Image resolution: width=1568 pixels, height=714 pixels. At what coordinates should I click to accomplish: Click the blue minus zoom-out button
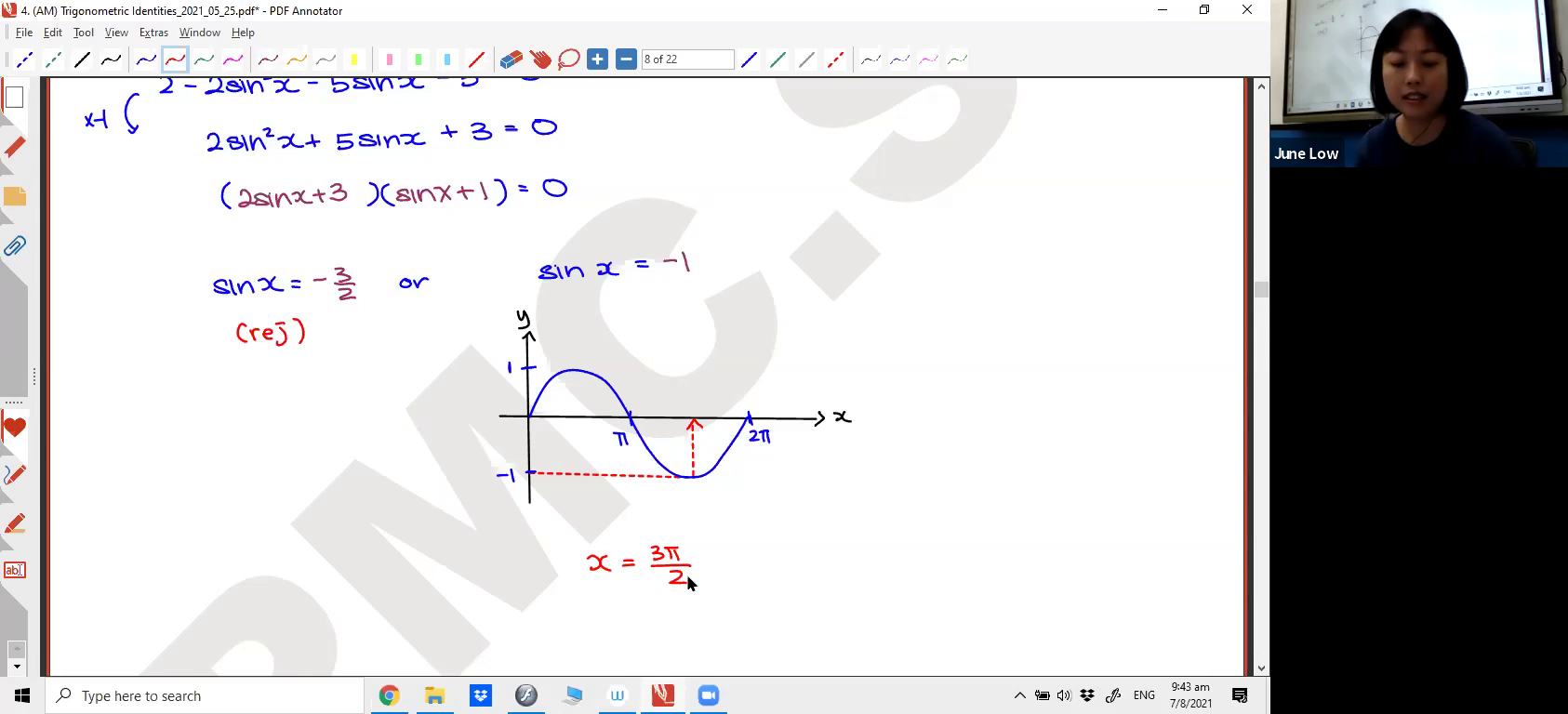627,59
